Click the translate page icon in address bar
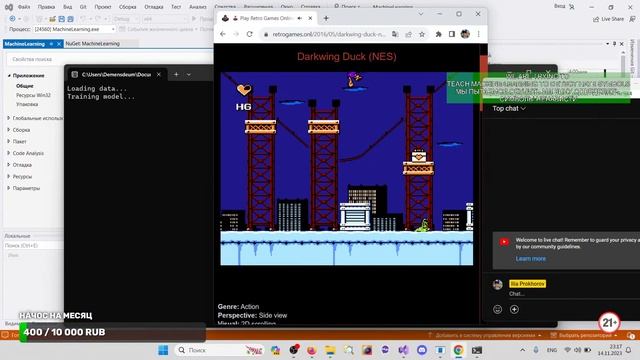This screenshot has height=360, width=640. tap(395, 34)
